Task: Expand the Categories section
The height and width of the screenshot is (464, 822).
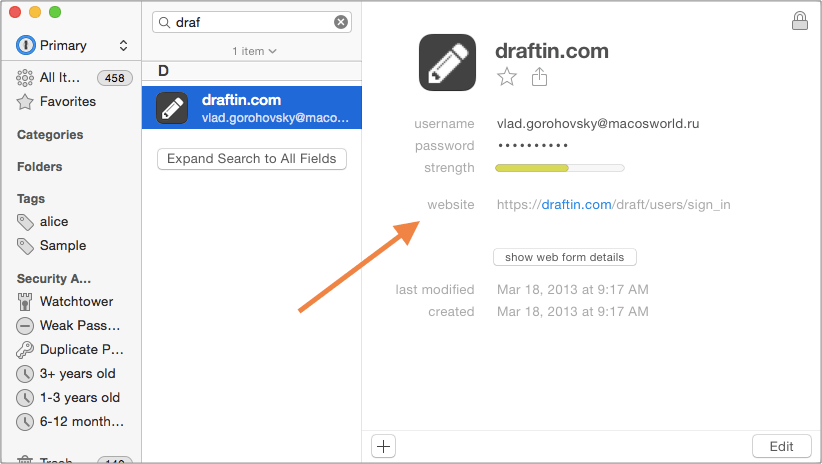Action: (50, 135)
